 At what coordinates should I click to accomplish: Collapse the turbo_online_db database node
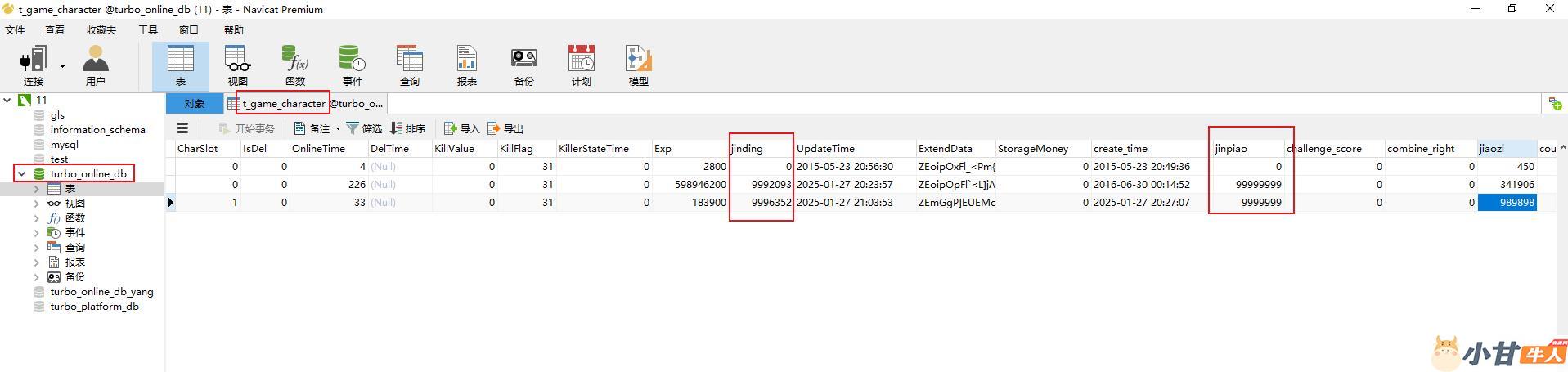(x=22, y=174)
